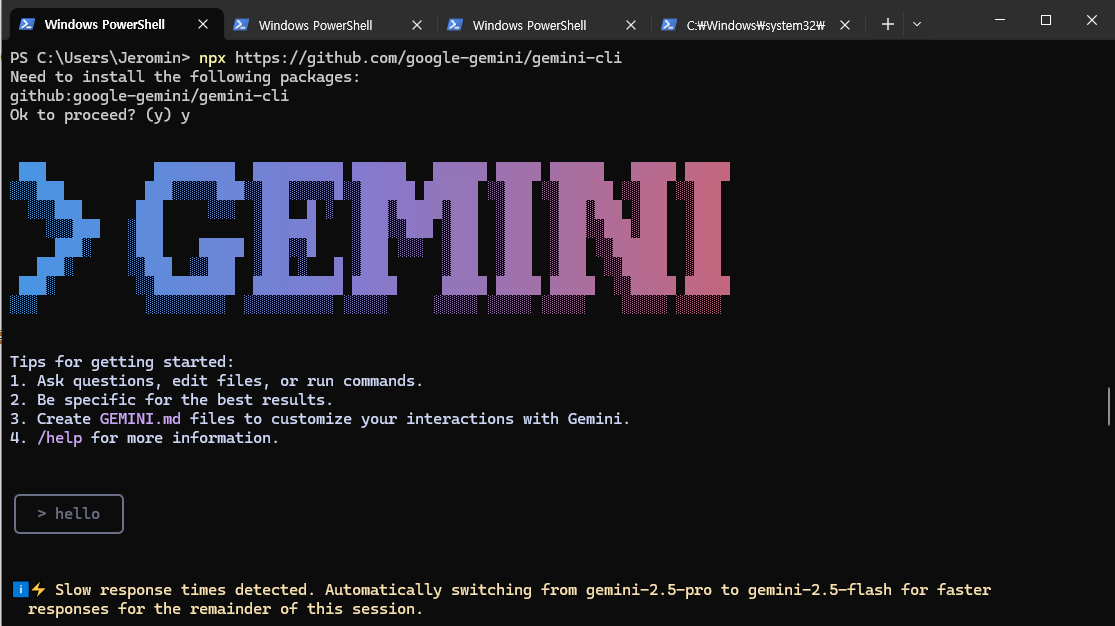1115x626 pixels.
Task: Minimize the terminal window
Action: 1000,20
